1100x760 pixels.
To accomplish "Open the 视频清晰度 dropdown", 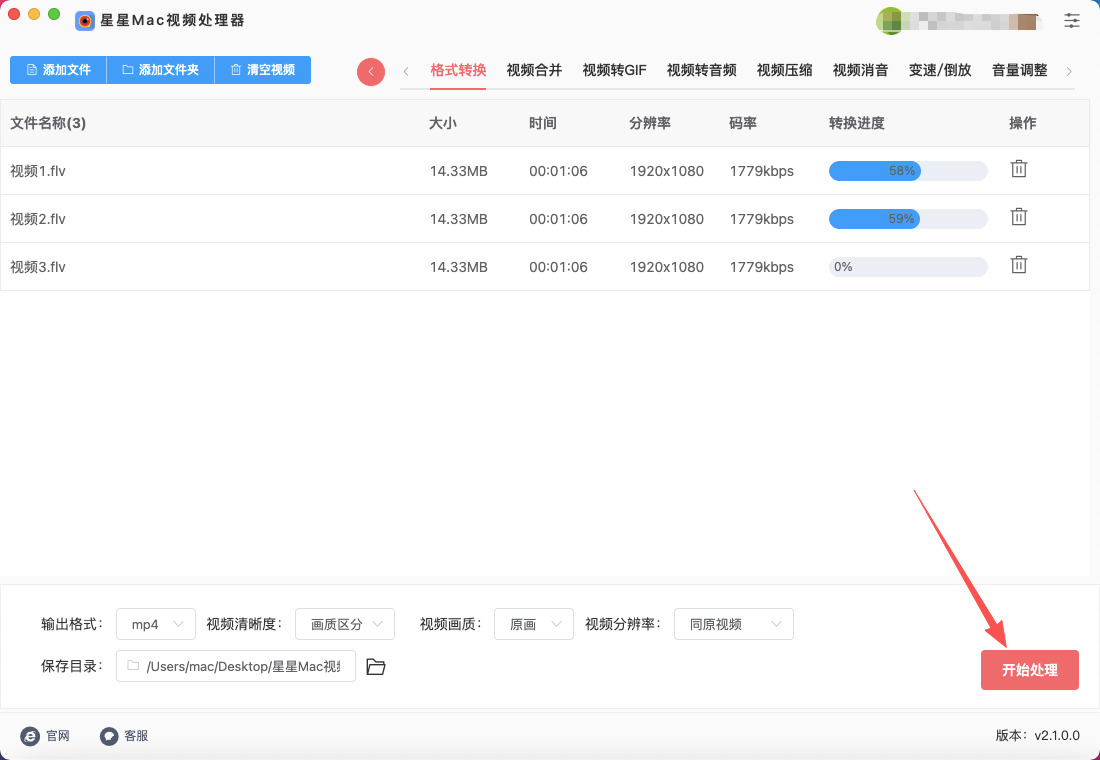I will click(345, 624).
